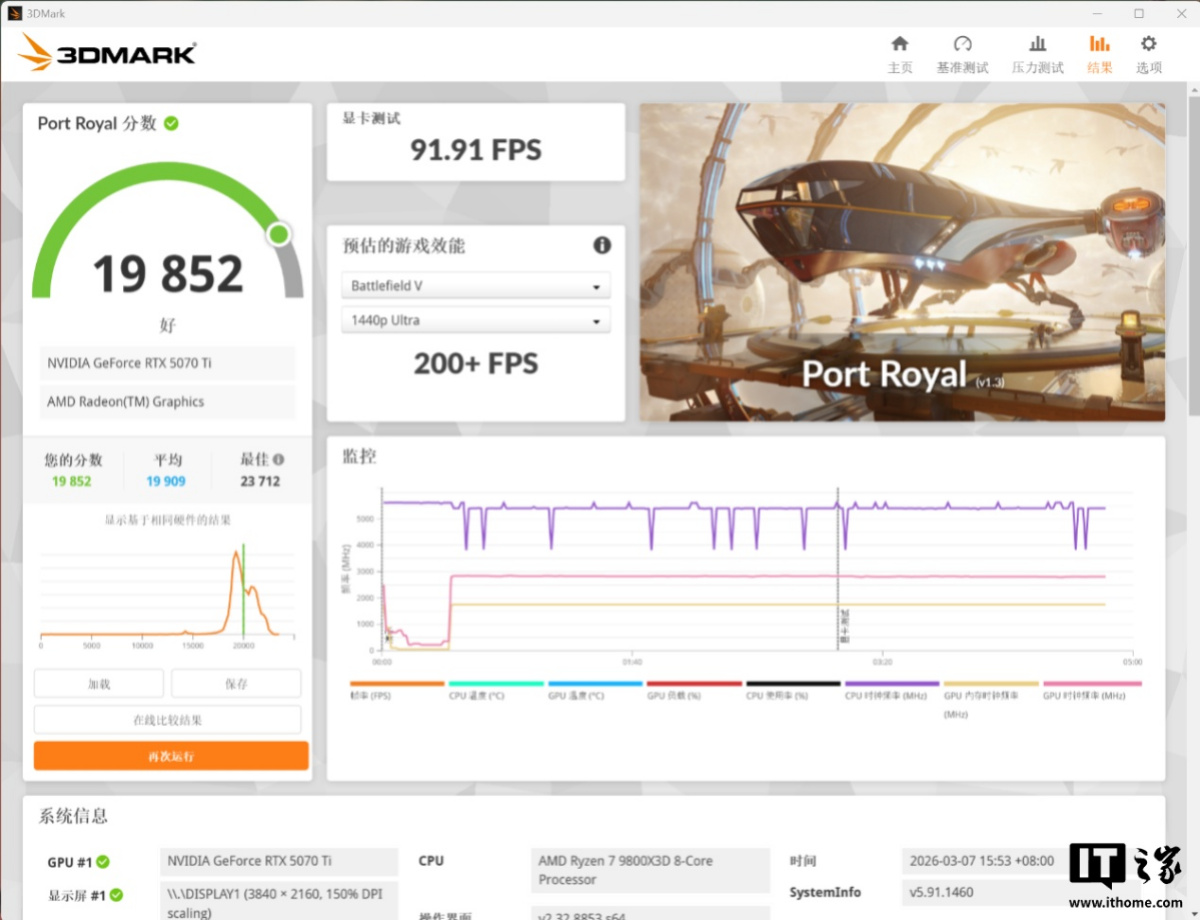Viewport: 1200px width, 920px height.
Task: Toggle the GPU 内存时钟频率 yellow legend
Action: click(x=991, y=699)
